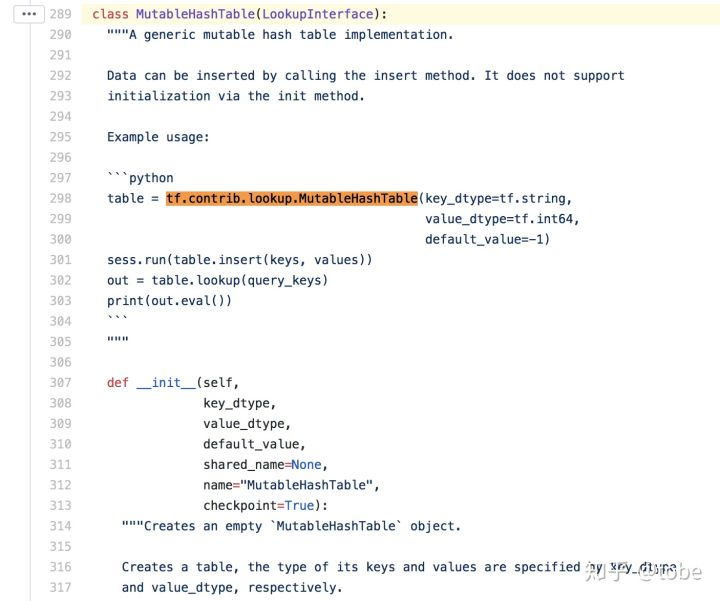This screenshot has width=720, height=601.
Task: Click 'default_value=-1)' on line 300
Action: click(487, 240)
